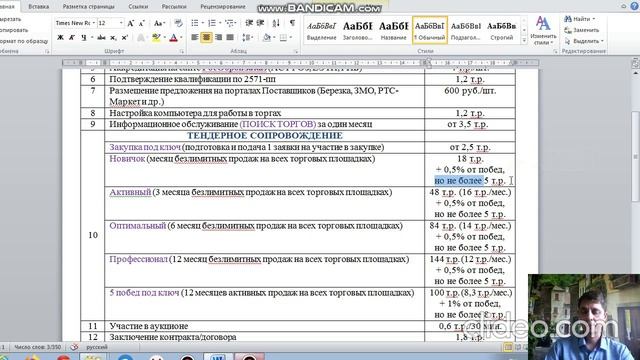Viewport: 640px width, 360px height.
Task: Click Копировать in the clipboard group
Action: pyautogui.click(x=13, y=30)
